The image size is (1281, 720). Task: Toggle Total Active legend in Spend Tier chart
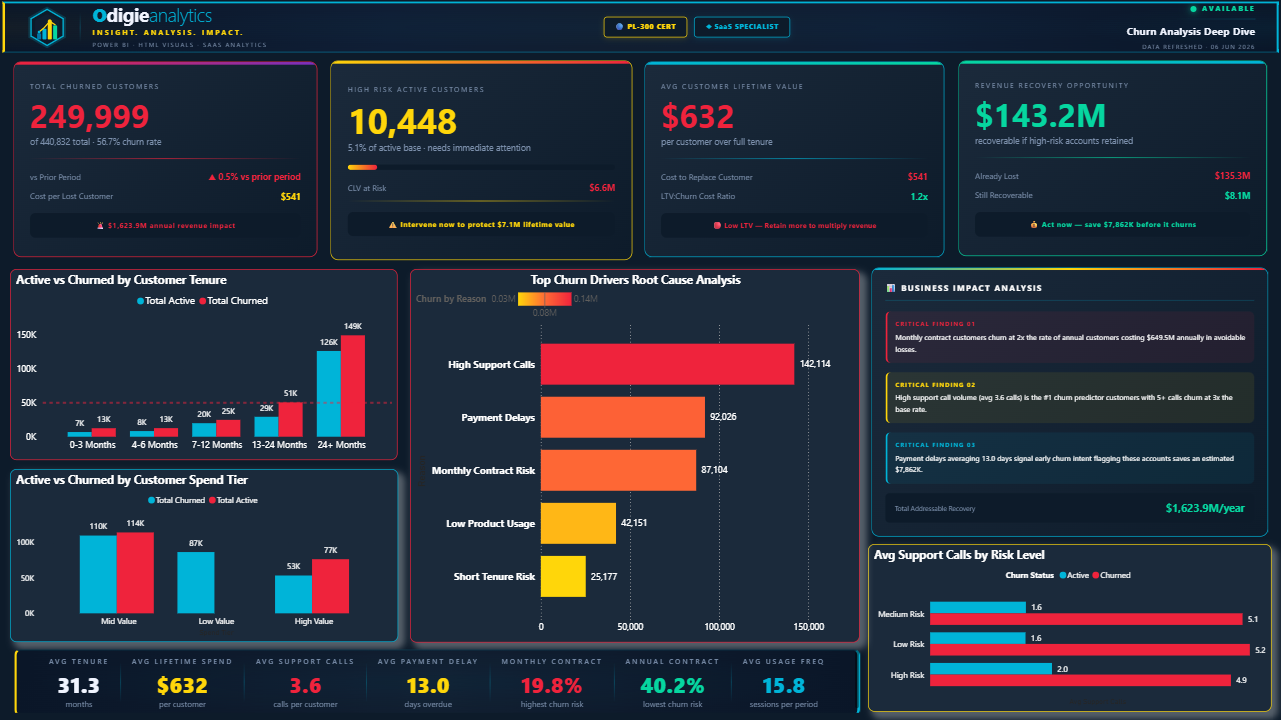pyautogui.click(x=234, y=500)
